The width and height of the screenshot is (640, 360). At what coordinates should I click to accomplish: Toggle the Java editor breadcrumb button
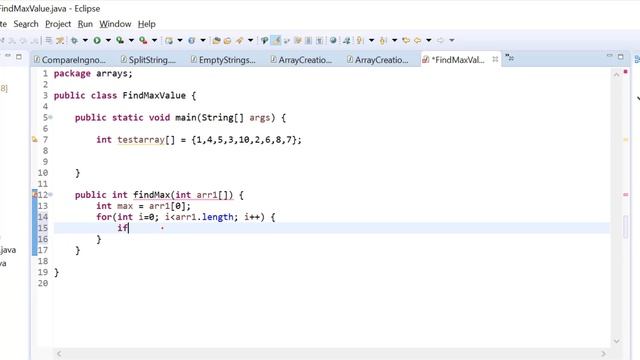264,40
